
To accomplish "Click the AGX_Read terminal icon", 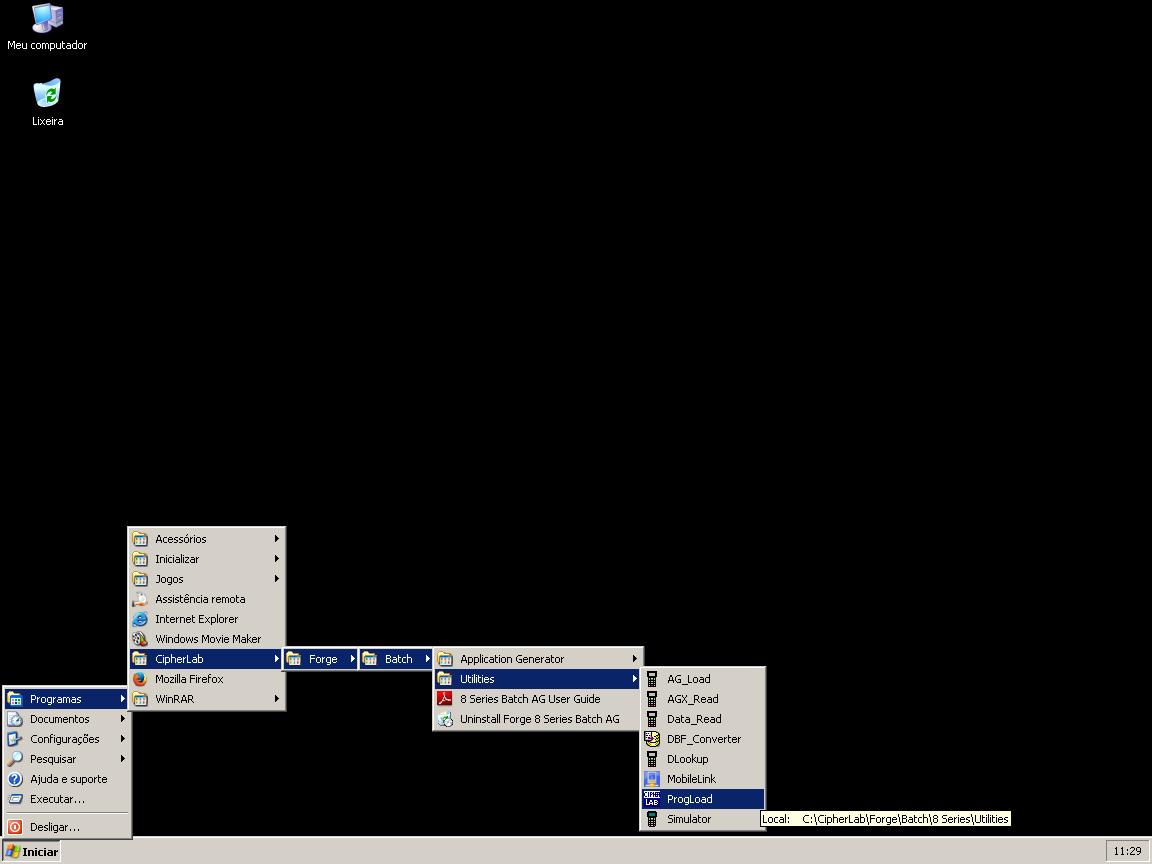I will [652, 699].
